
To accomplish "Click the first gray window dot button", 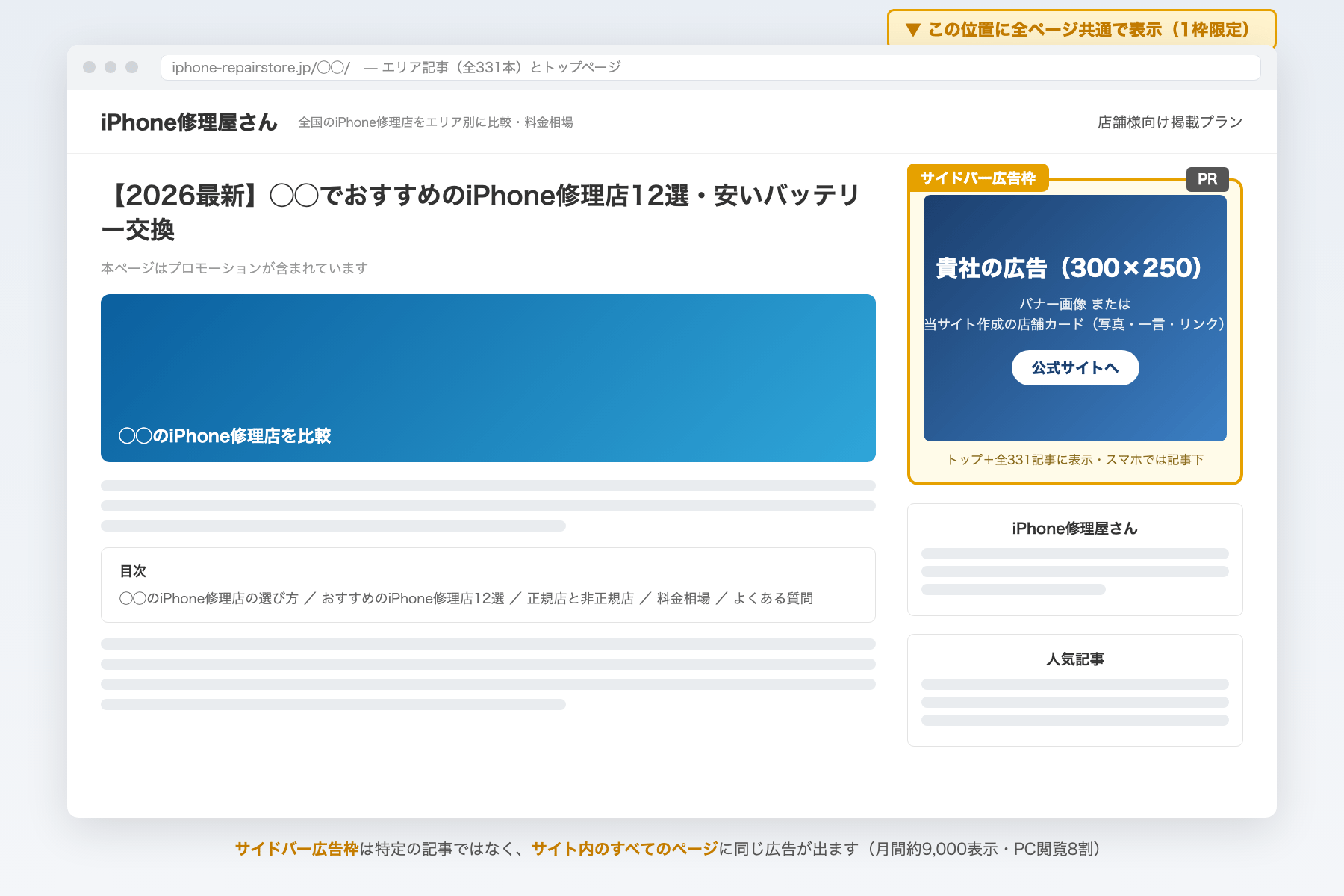I will click(x=90, y=67).
